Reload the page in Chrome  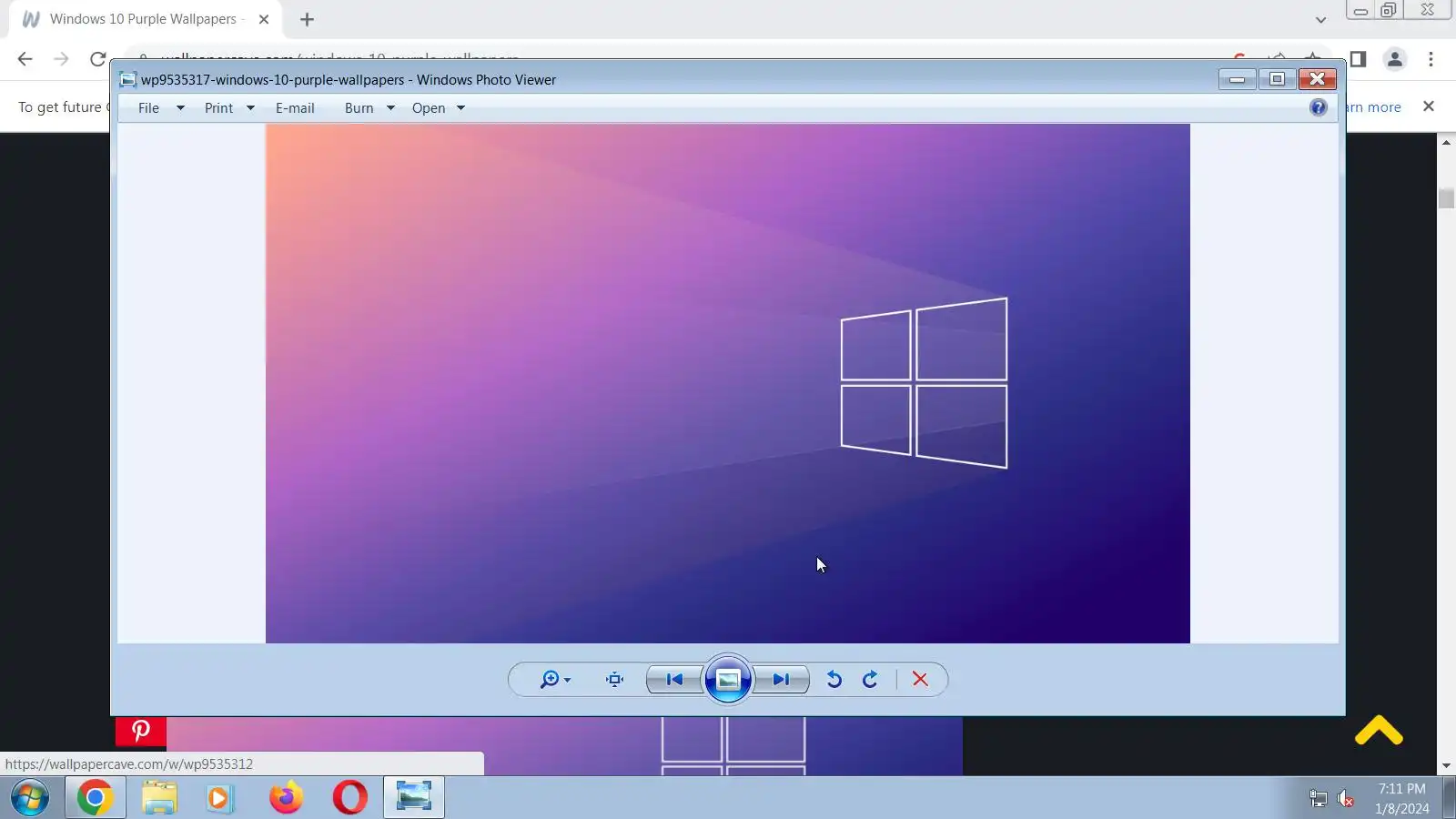tap(97, 59)
